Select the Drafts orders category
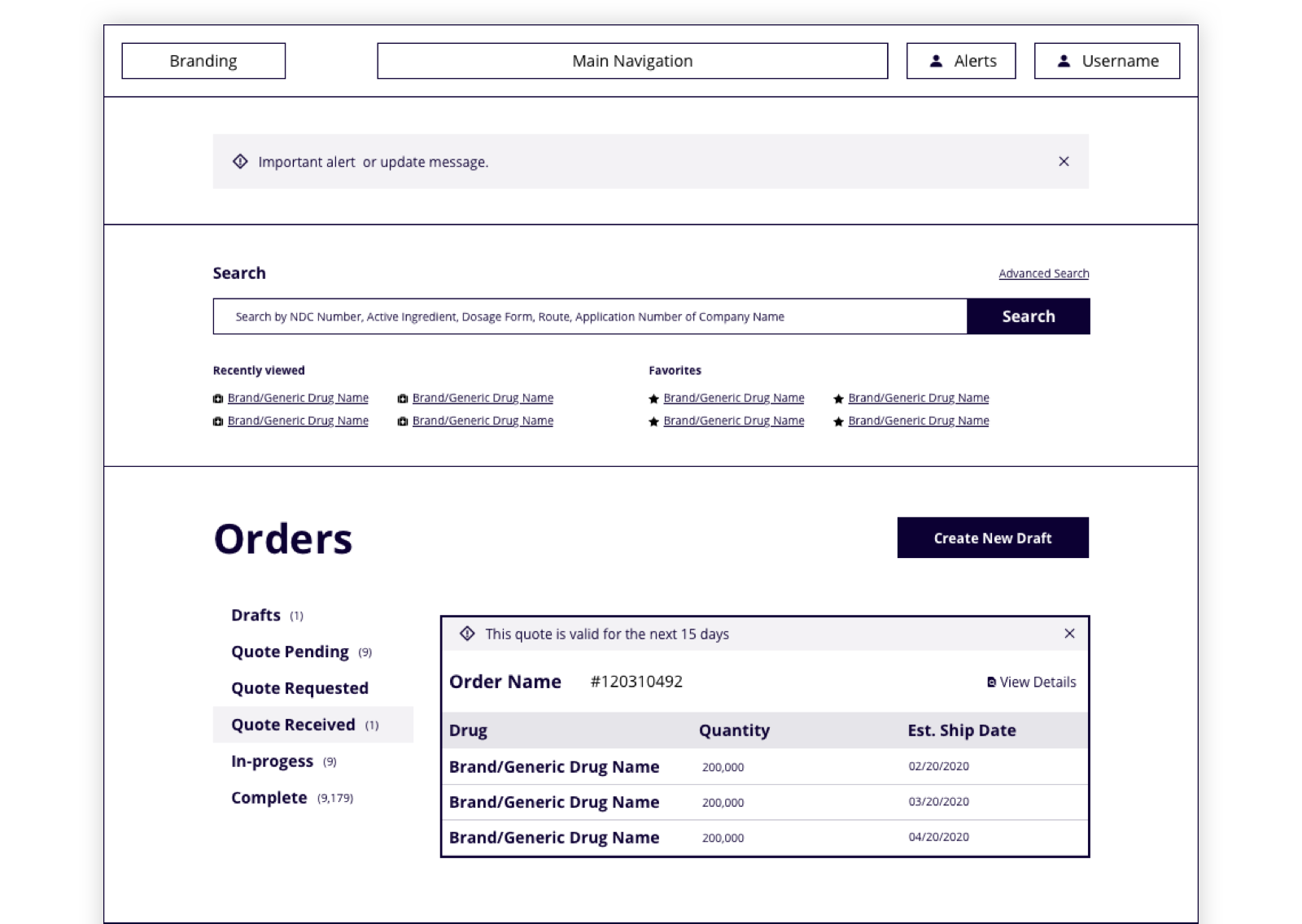Screen dimensions: 1302x924 (256, 616)
